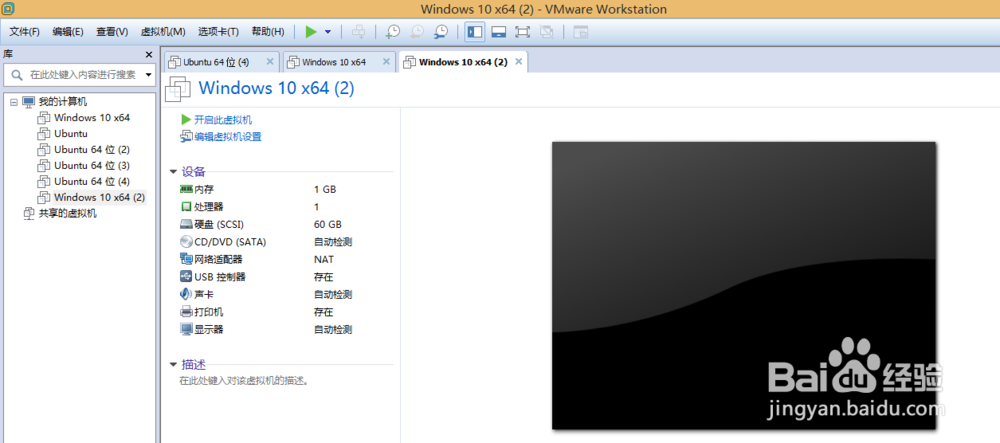Collapse the 我的计算机 tree node
The height and width of the screenshot is (443, 1000).
[x=13, y=102]
